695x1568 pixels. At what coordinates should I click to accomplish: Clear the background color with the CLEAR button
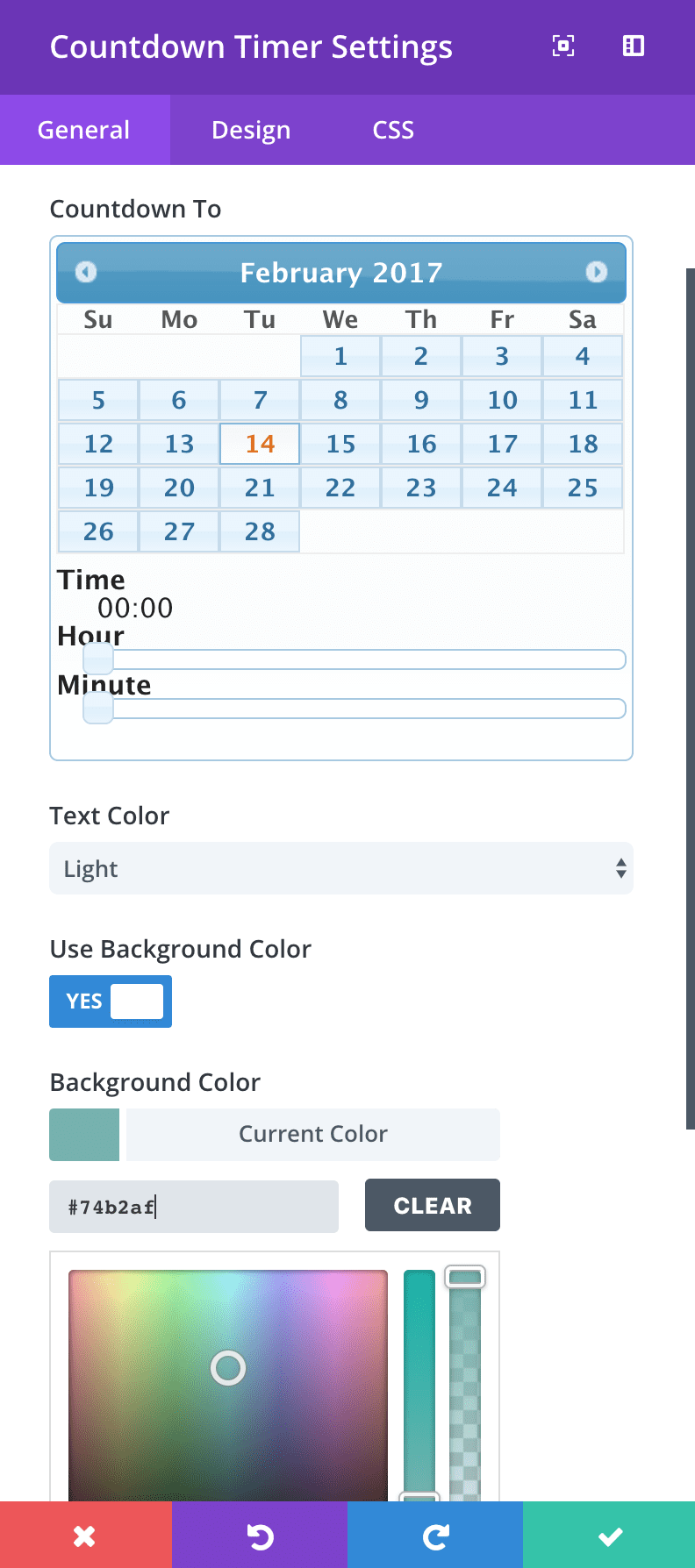coord(432,1205)
